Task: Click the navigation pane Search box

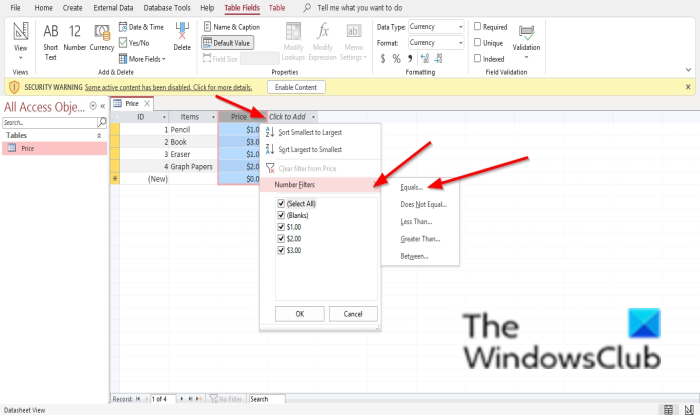Action: click(50, 122)
